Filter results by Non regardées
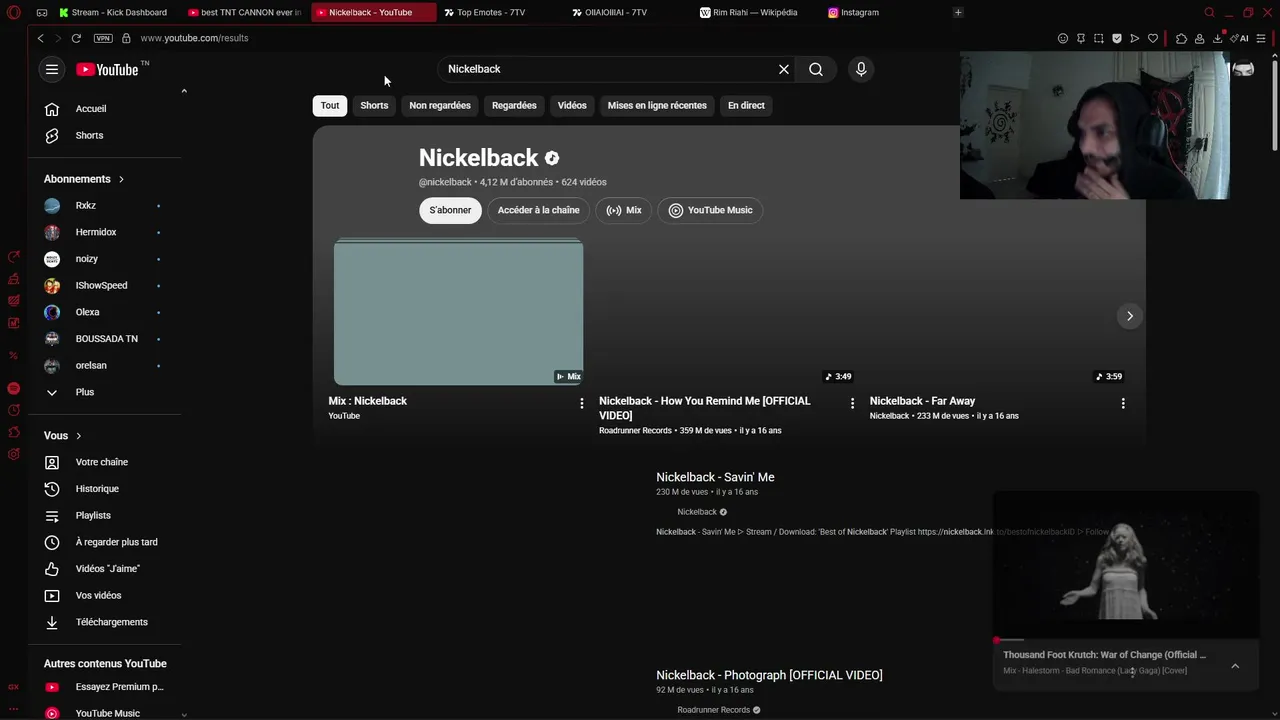 (x=440, y=105)
